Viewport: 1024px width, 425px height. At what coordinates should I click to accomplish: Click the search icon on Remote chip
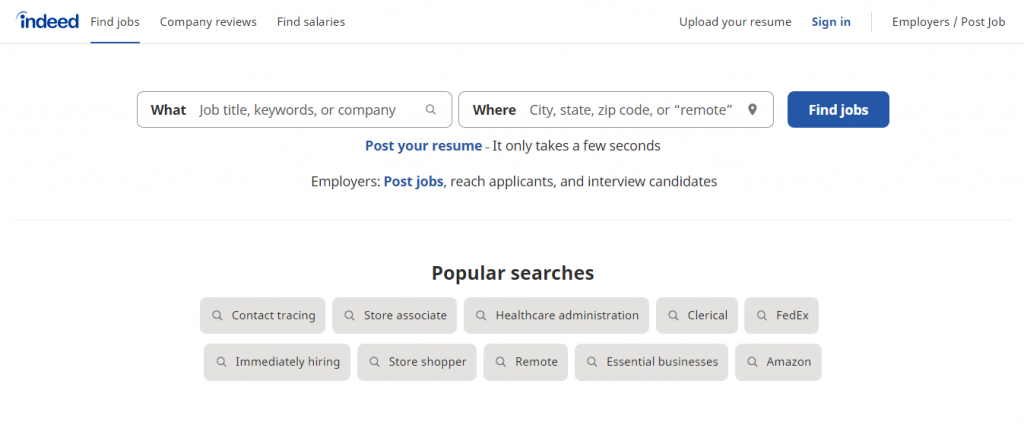coord(501,362)
